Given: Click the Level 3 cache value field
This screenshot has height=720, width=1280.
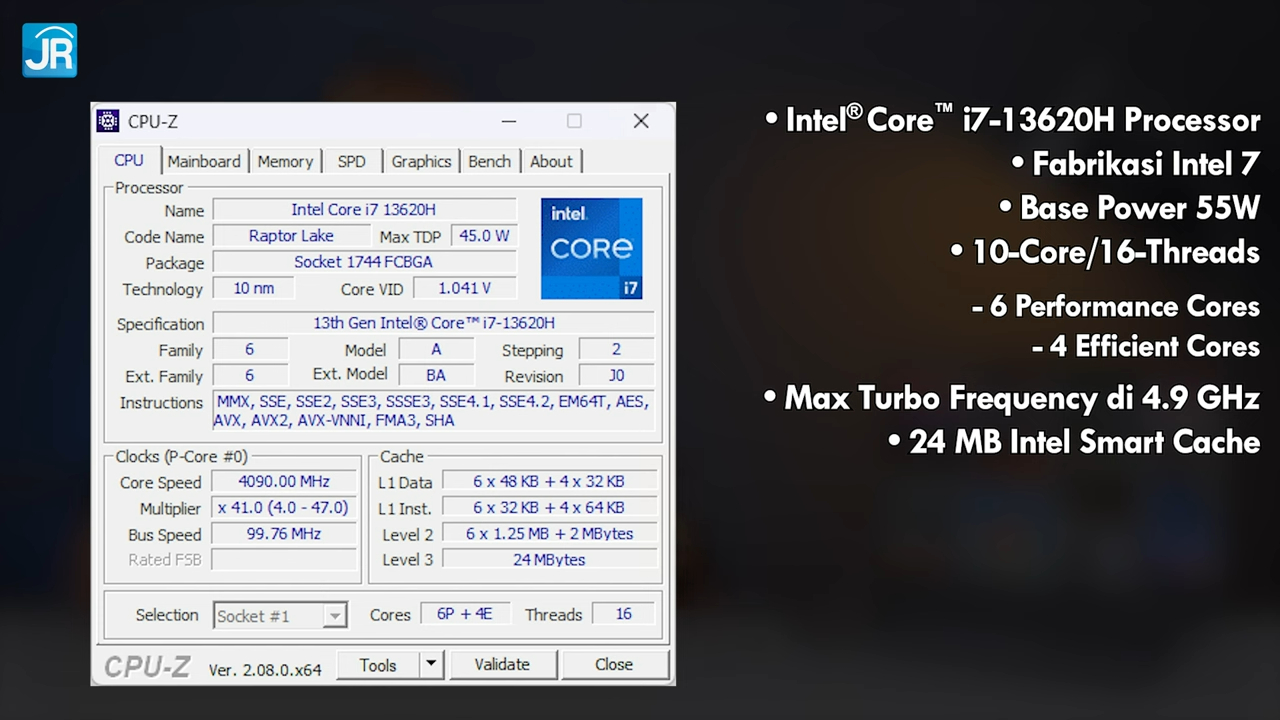Looking at the screenshot, I should [549, 560].
